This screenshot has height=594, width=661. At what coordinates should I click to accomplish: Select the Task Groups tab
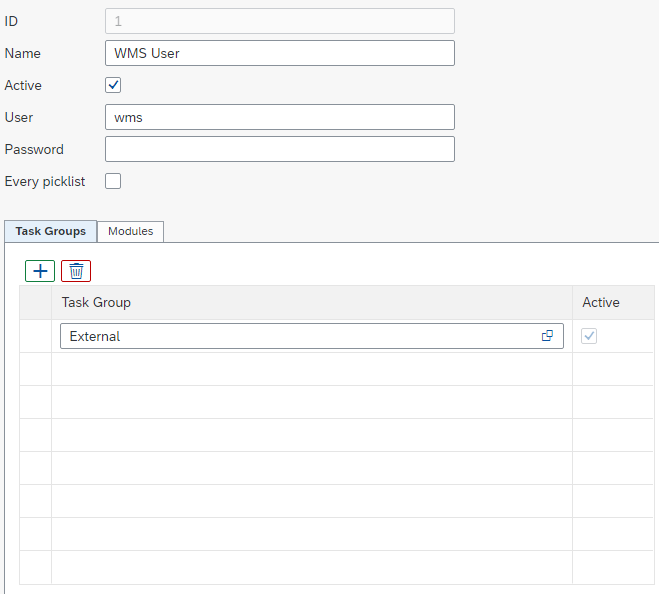tap(50, 231)
